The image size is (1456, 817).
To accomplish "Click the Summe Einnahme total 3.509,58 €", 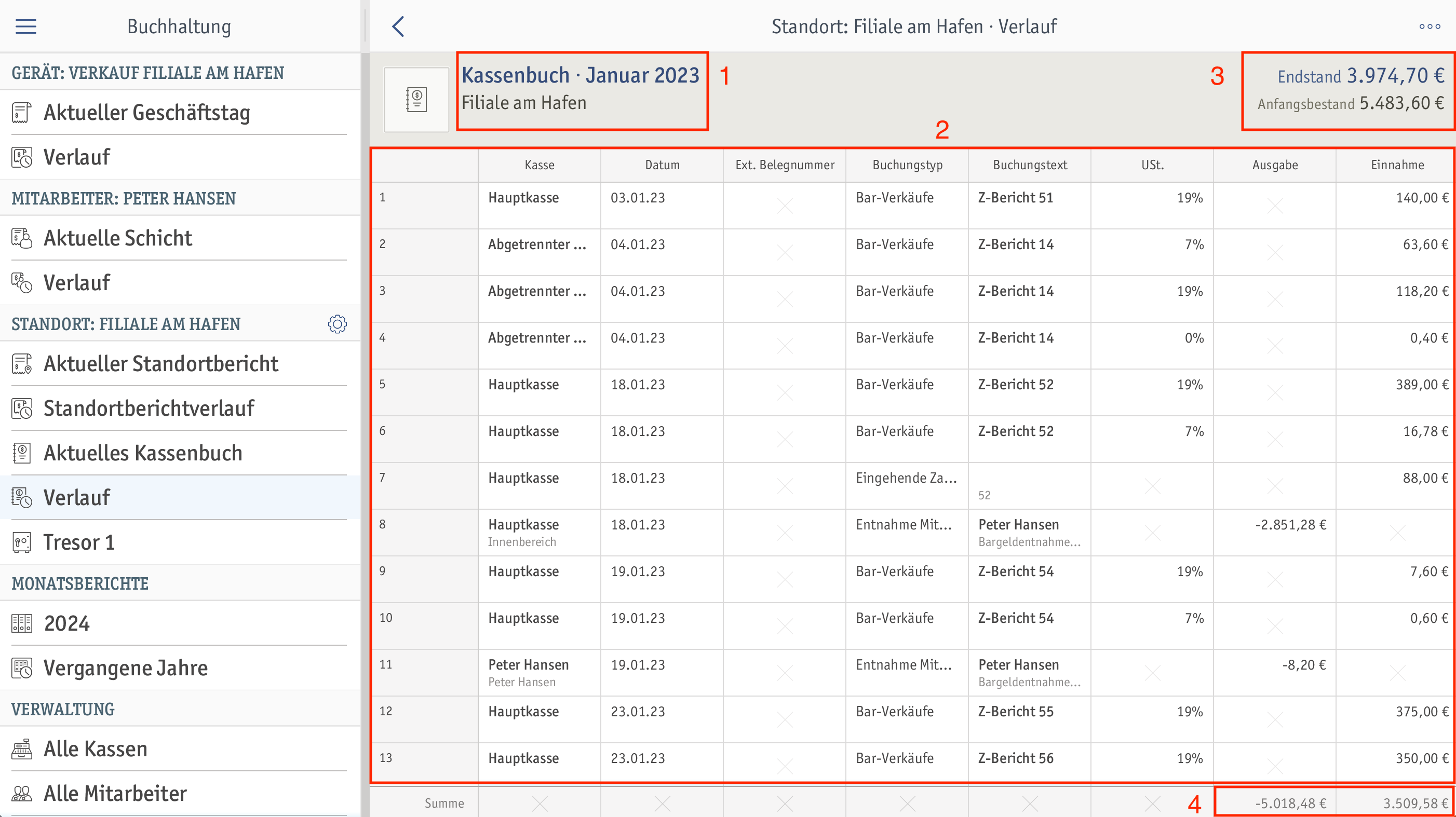I will click(1416, 804).
